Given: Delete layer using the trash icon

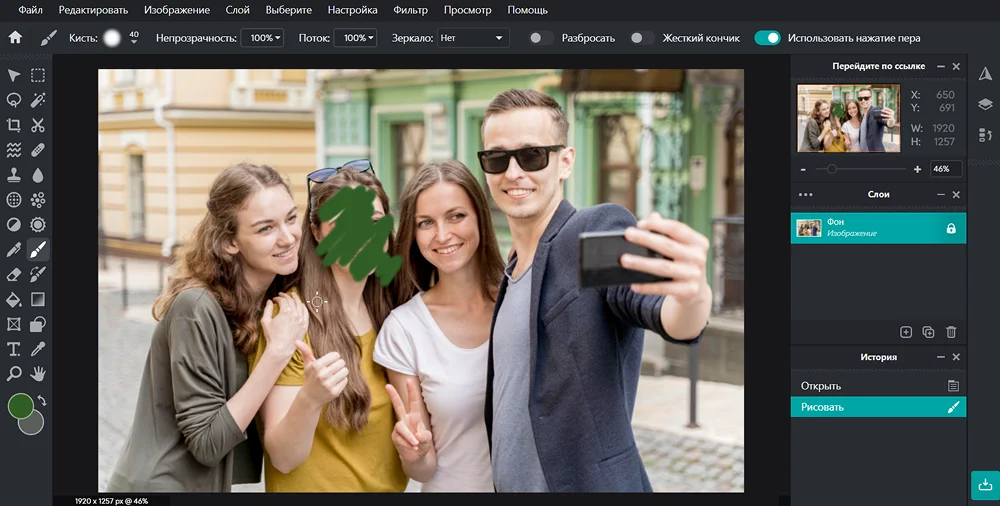Looking at the screenshot, I should [951, 332].
